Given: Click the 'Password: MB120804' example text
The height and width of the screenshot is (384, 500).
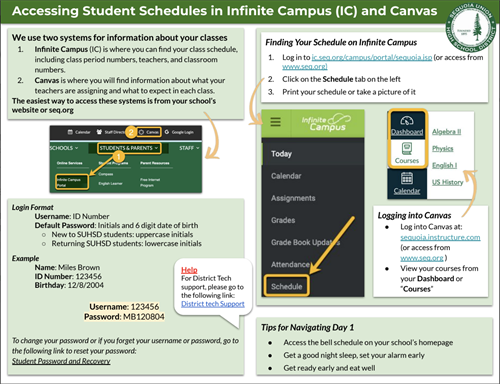Looking at the screenshot, I should 124,317.
